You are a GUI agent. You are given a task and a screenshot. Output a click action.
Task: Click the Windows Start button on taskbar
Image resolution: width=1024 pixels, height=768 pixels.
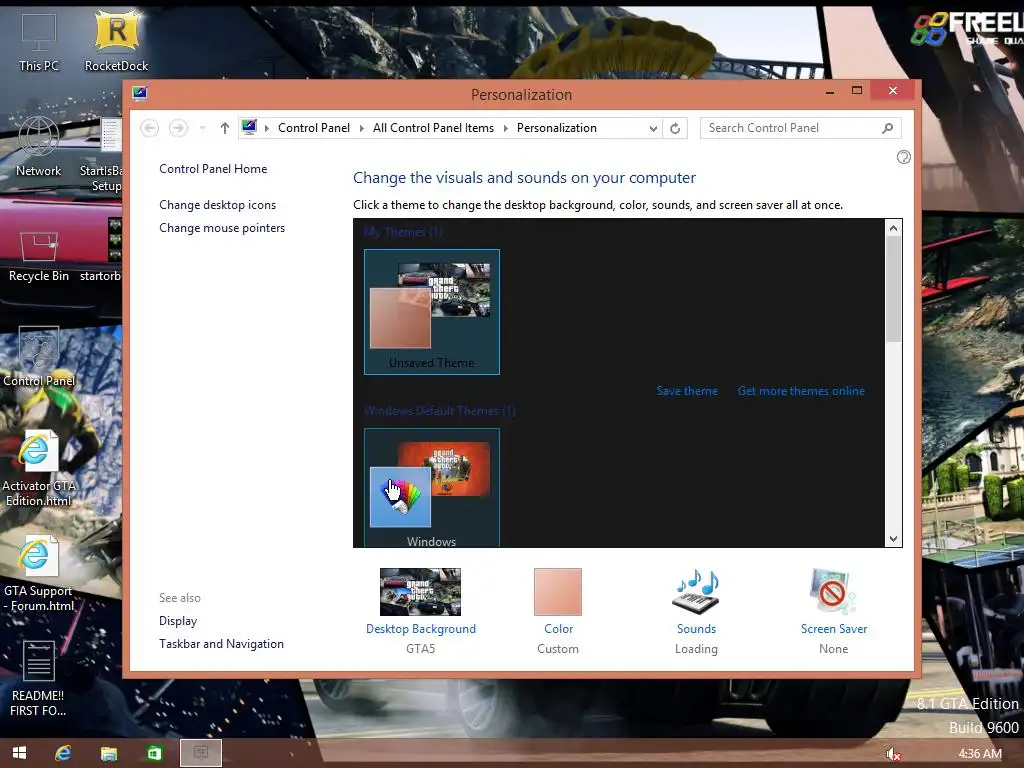[x=19, y=753]
